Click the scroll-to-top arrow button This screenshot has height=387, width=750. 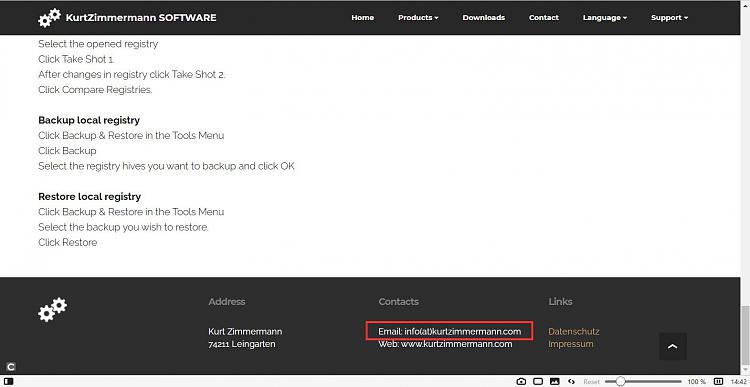[673, 346]
